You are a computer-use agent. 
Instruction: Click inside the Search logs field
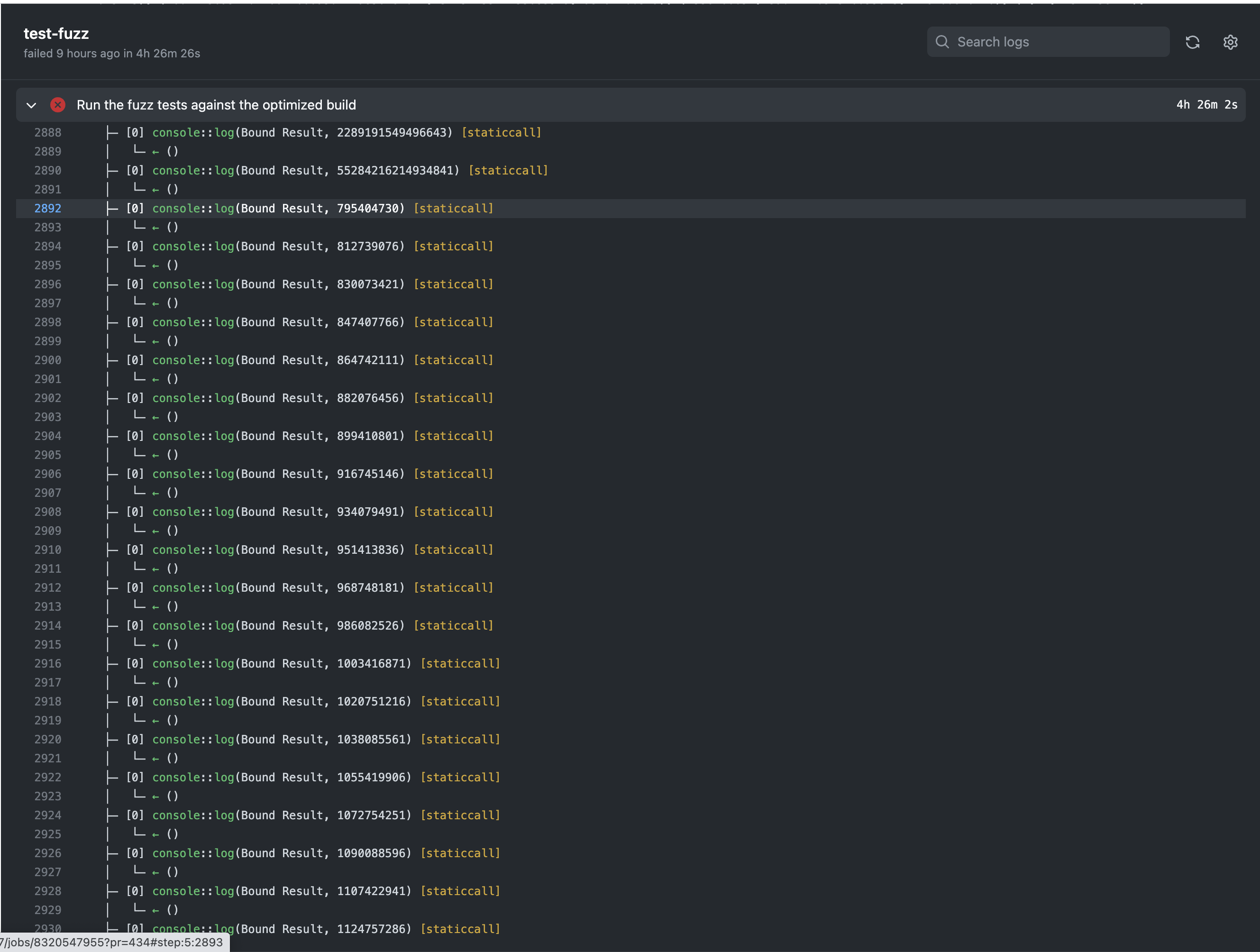point(1048,41)
